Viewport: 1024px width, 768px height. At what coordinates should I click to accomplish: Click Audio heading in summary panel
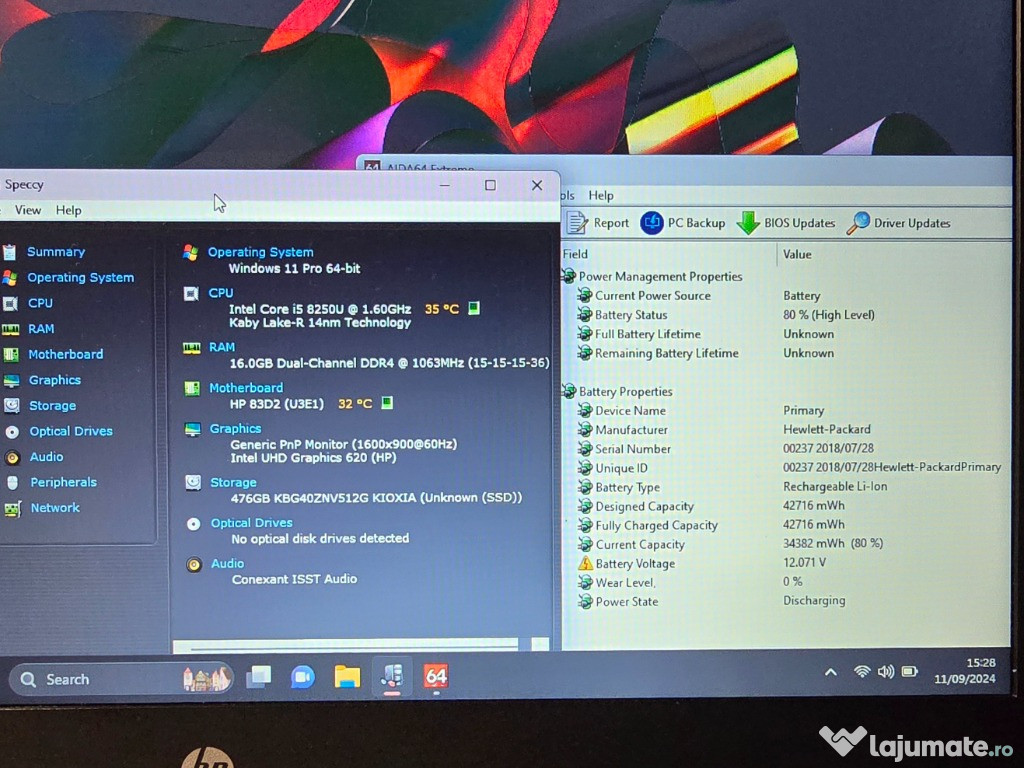click(x=227, y=564)
